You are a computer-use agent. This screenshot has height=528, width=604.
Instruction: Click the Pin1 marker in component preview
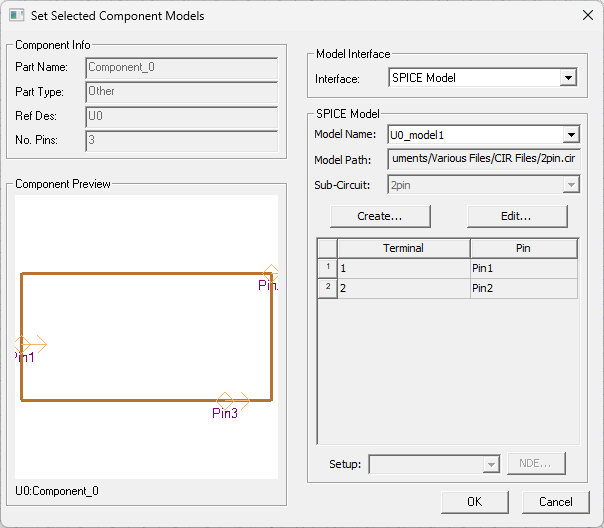click(x=23, y=344)
